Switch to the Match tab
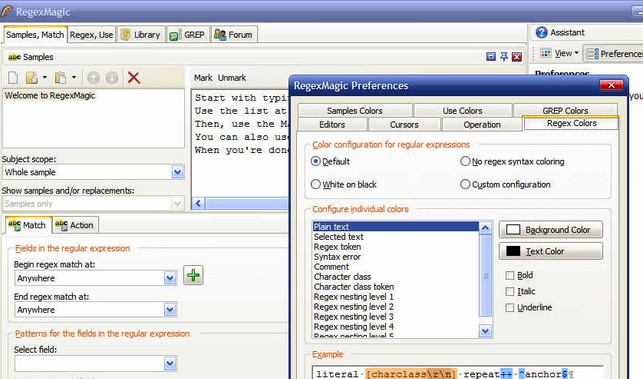The width and height of the screenshot is (643, 379). [x=28, y=225]
